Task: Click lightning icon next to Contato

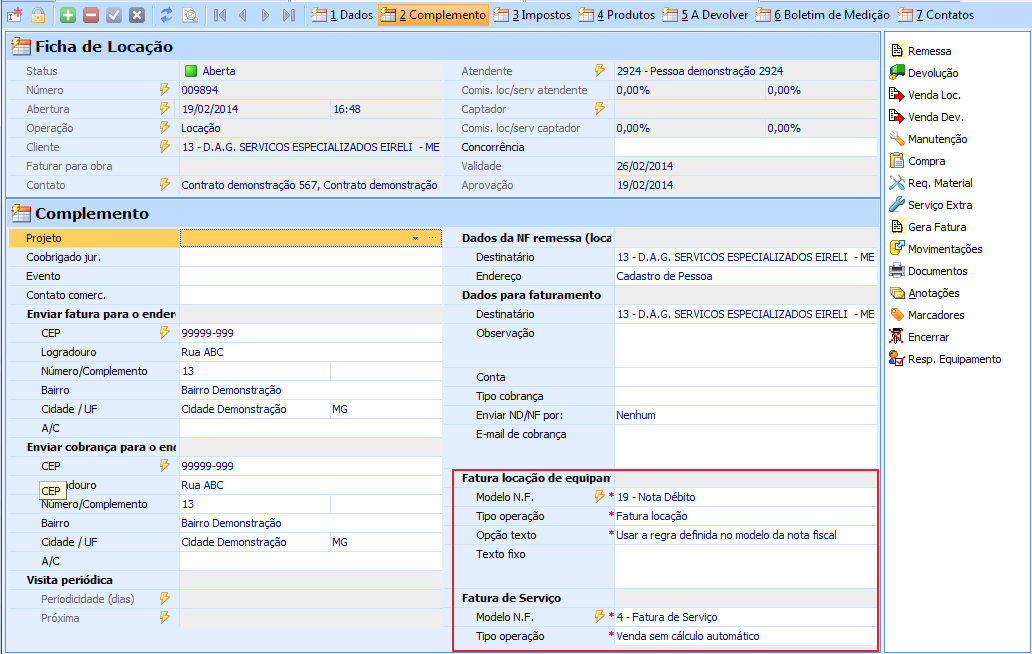Action: point(165,185)
